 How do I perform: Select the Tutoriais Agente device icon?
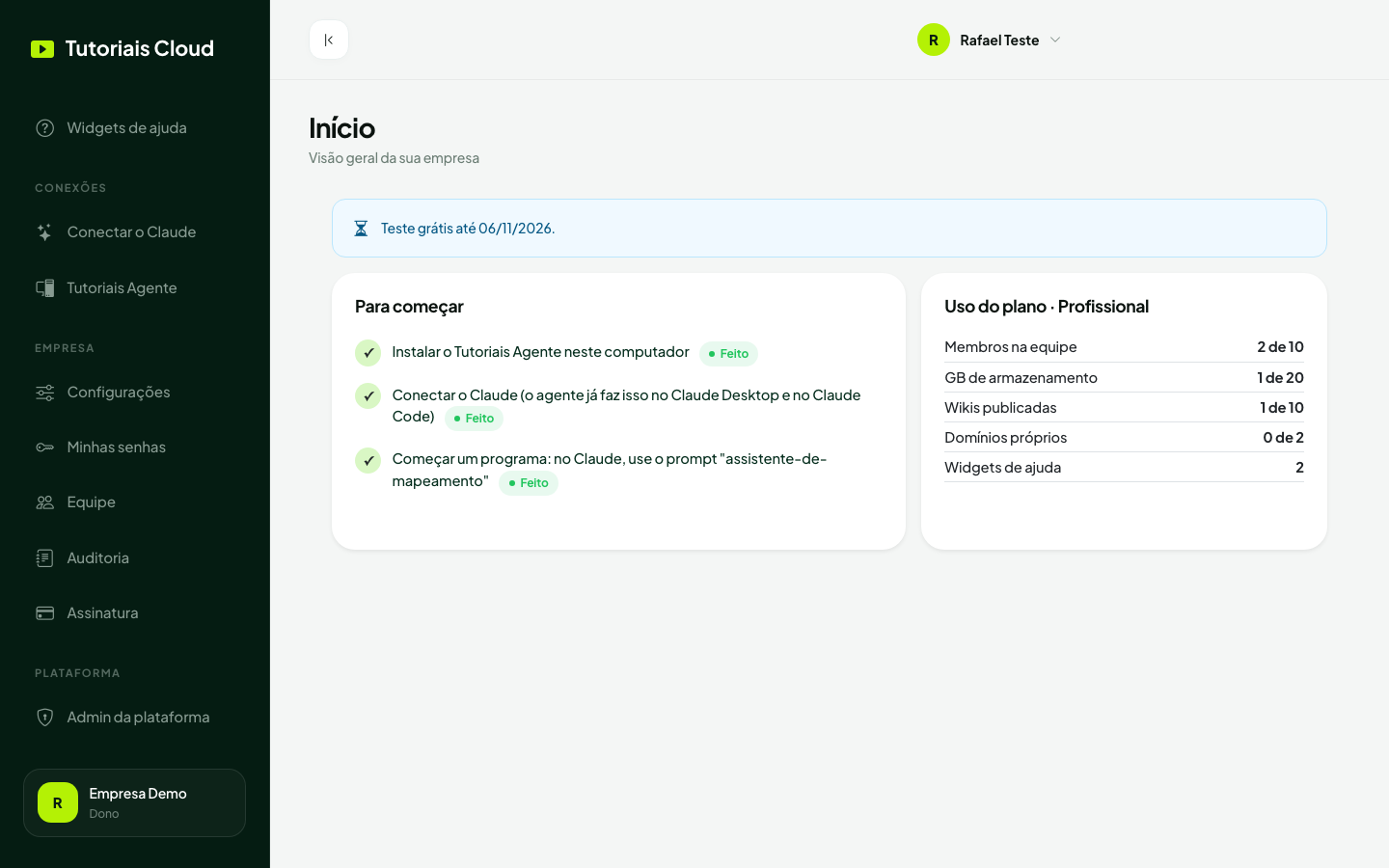pos(44,288)
